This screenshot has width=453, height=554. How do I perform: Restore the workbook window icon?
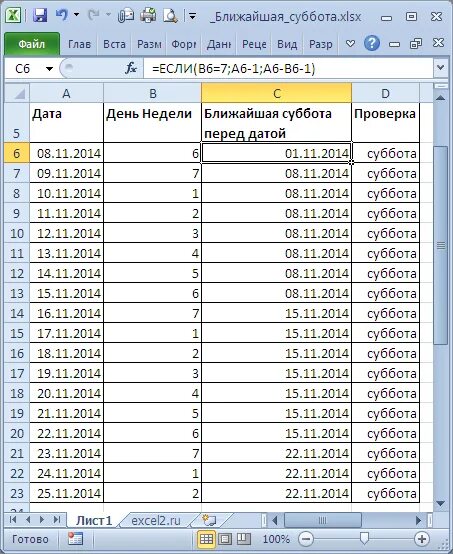coord(416,43)
